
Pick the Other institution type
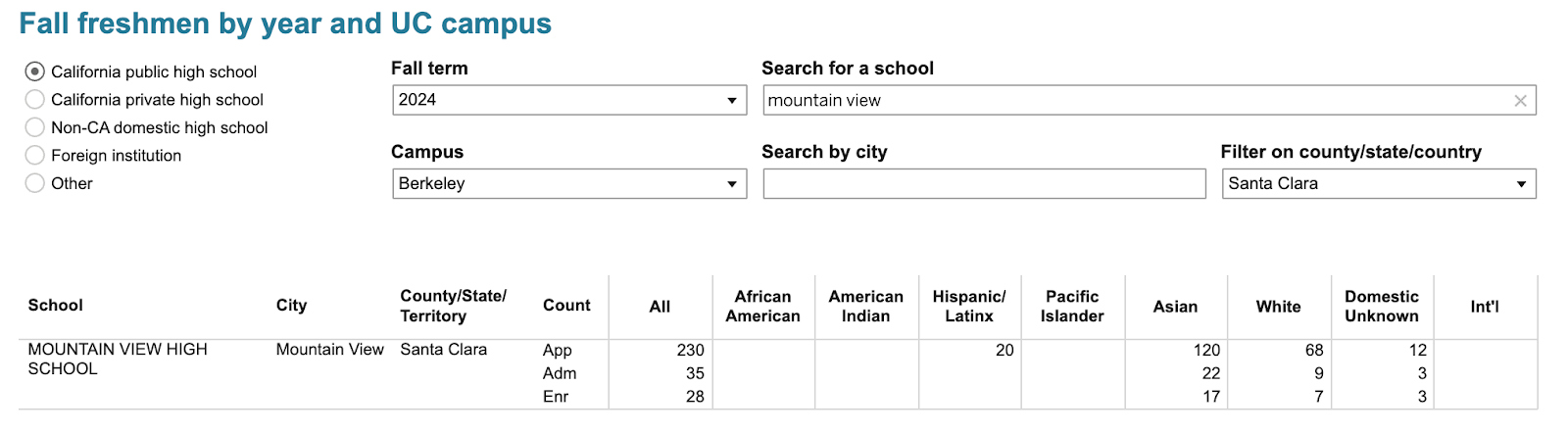pyautogui.click(x=35, y=183)
